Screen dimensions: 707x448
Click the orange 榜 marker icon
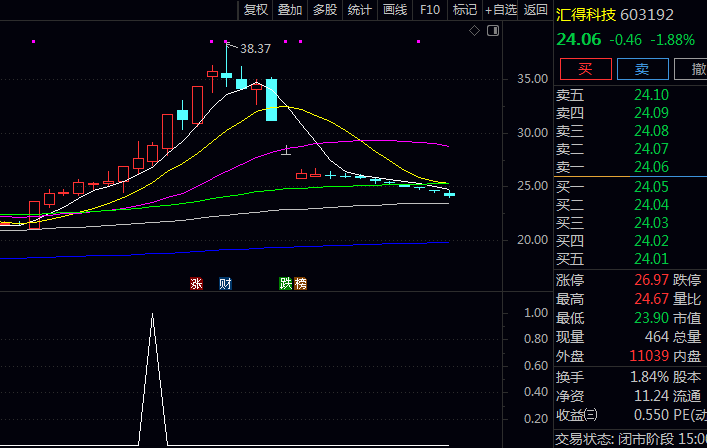[x=300, y=284]
